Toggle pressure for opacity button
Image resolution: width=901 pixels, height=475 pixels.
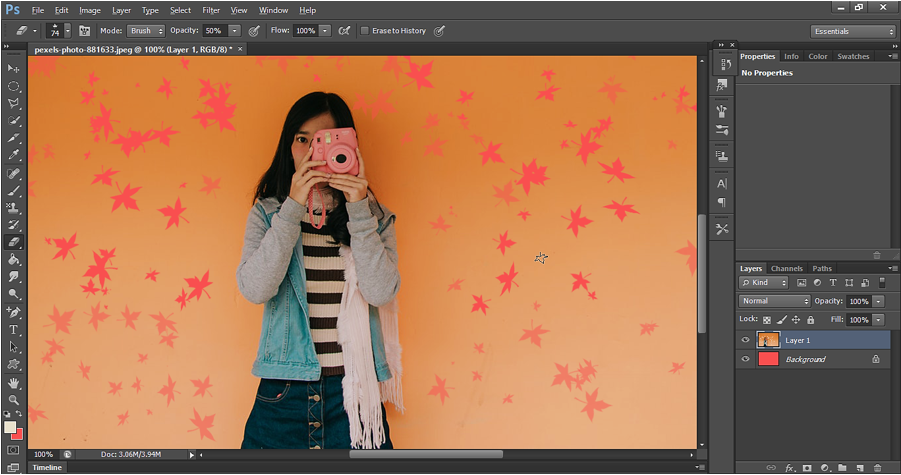pos(254,31)
